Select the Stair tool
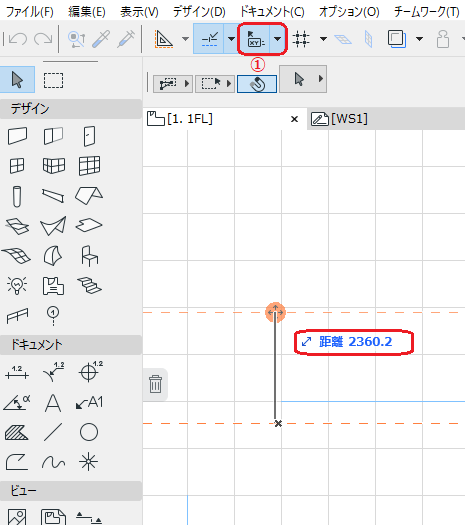Screen dimensions: 465x525 click(89, 285)
